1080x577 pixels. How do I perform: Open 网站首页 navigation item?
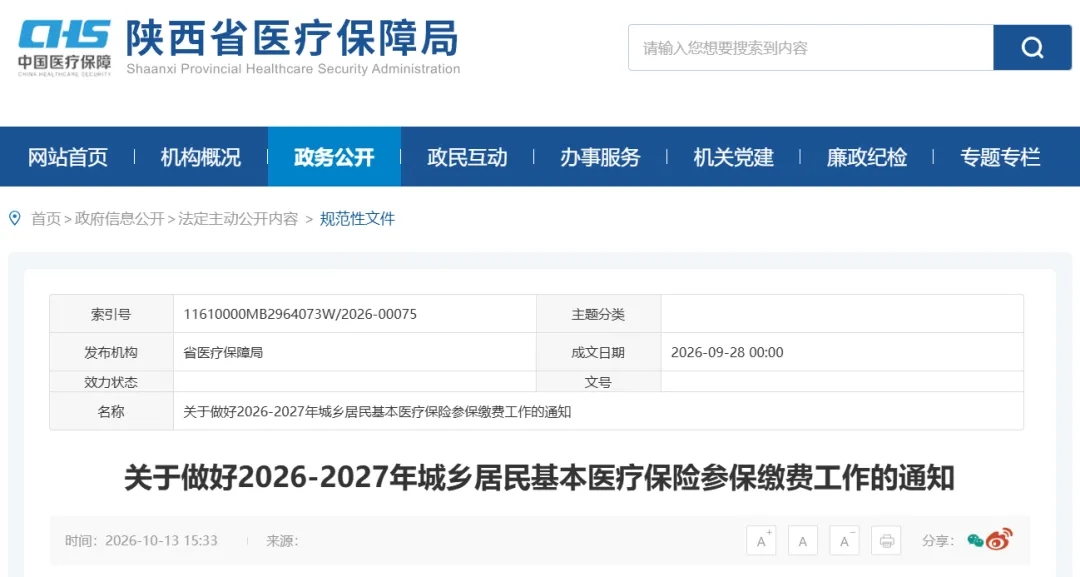click(x=68, y=157)
